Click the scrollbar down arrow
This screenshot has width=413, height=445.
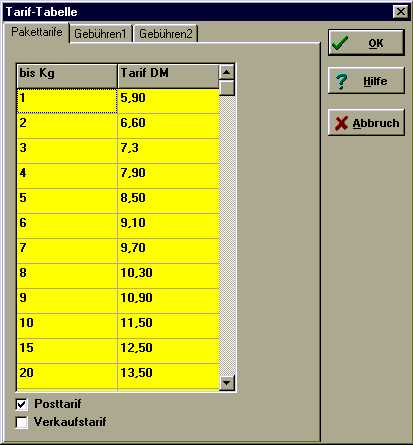pyautogui.click(x=227, y=382)
